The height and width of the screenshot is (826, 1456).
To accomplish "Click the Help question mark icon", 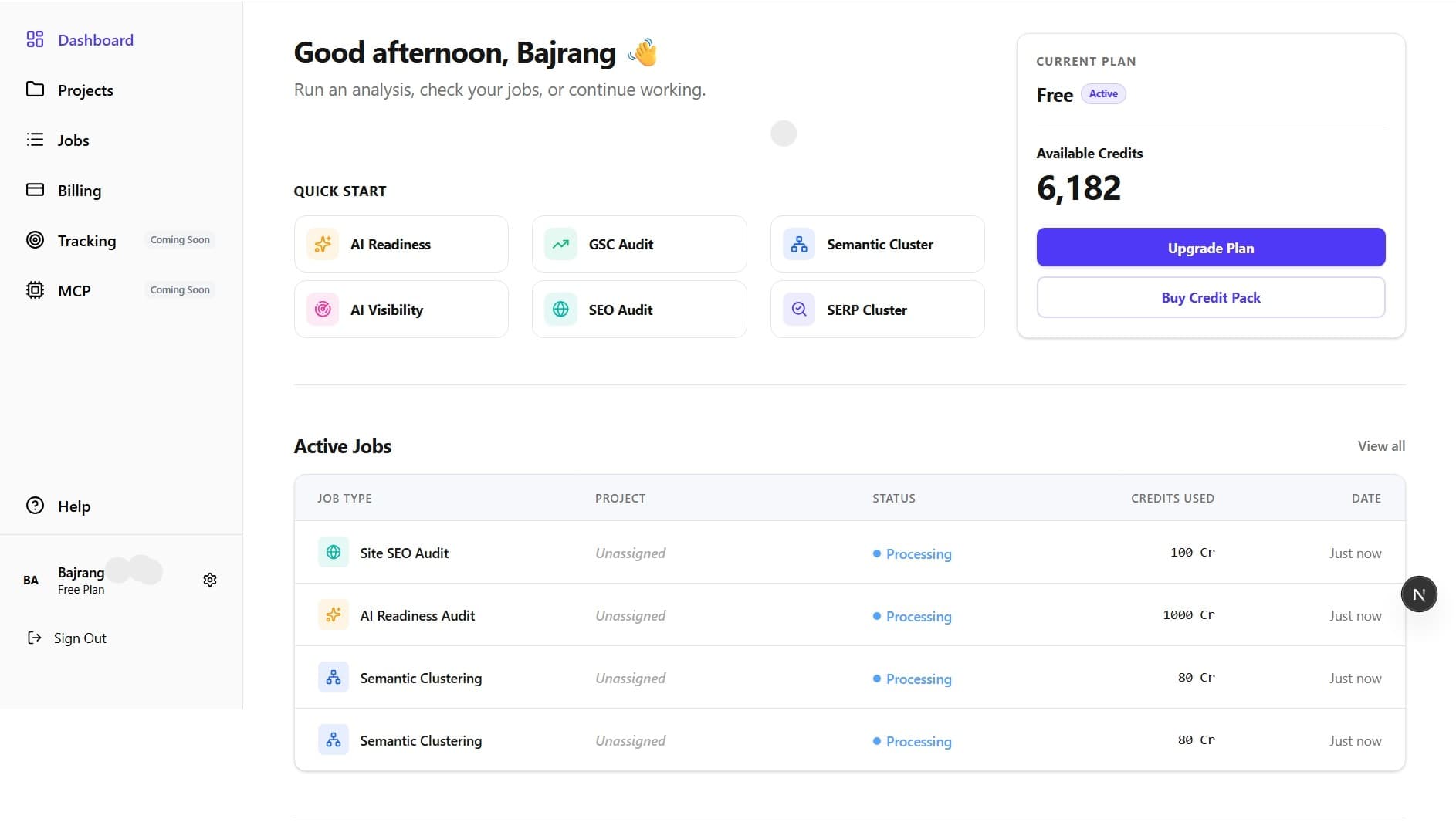I will 35,506.
